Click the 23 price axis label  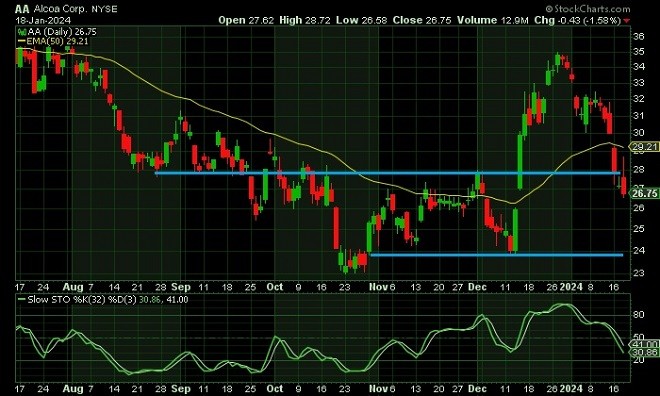pos(639,273)
